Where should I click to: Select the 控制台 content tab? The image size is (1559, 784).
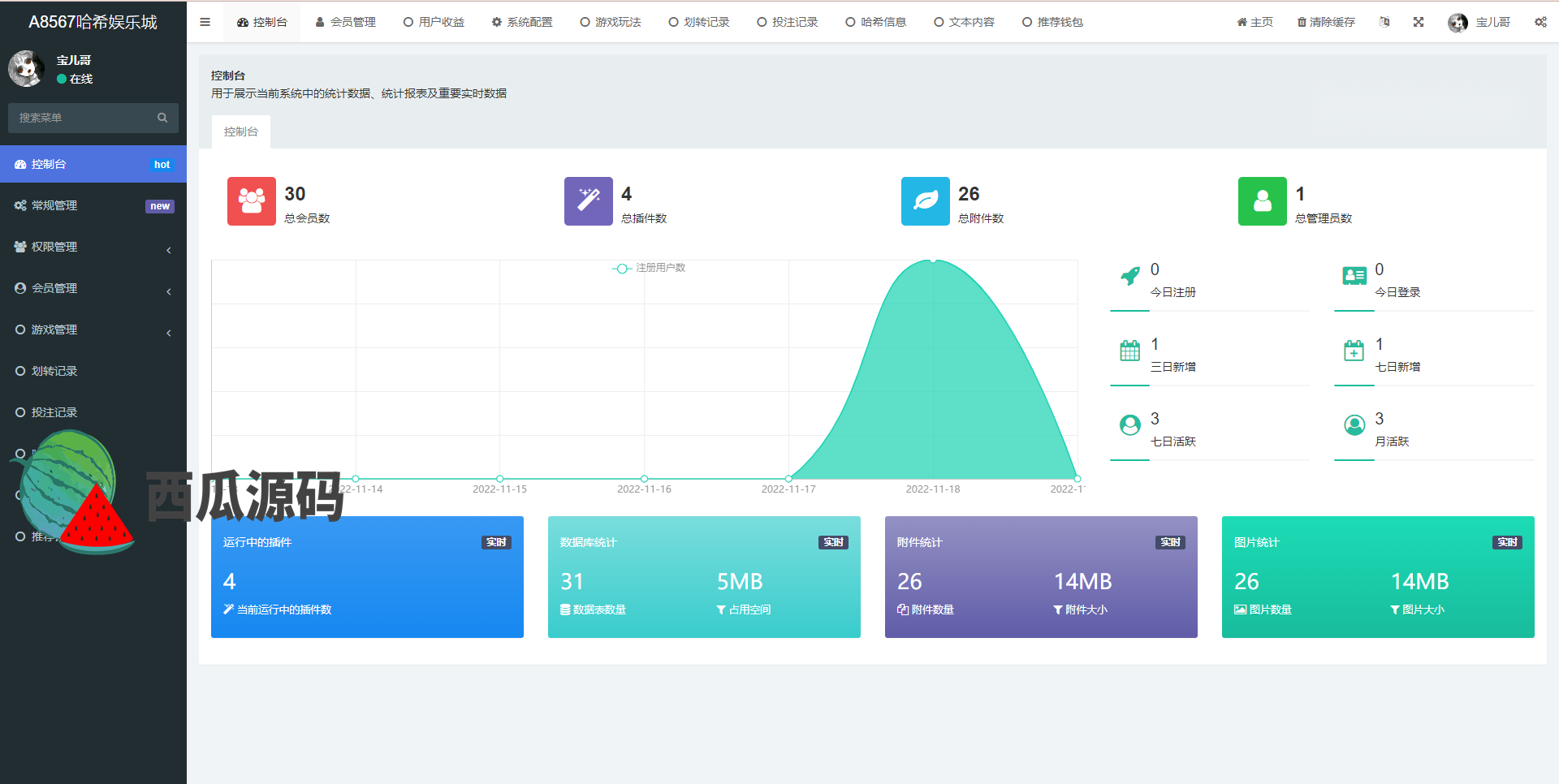pyautogui.click(x=241, y=131)
